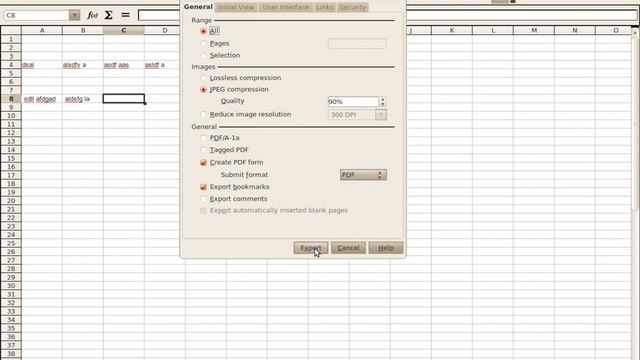Select column B header
Viewport: 640px width, 360px height.
[83, 30]
